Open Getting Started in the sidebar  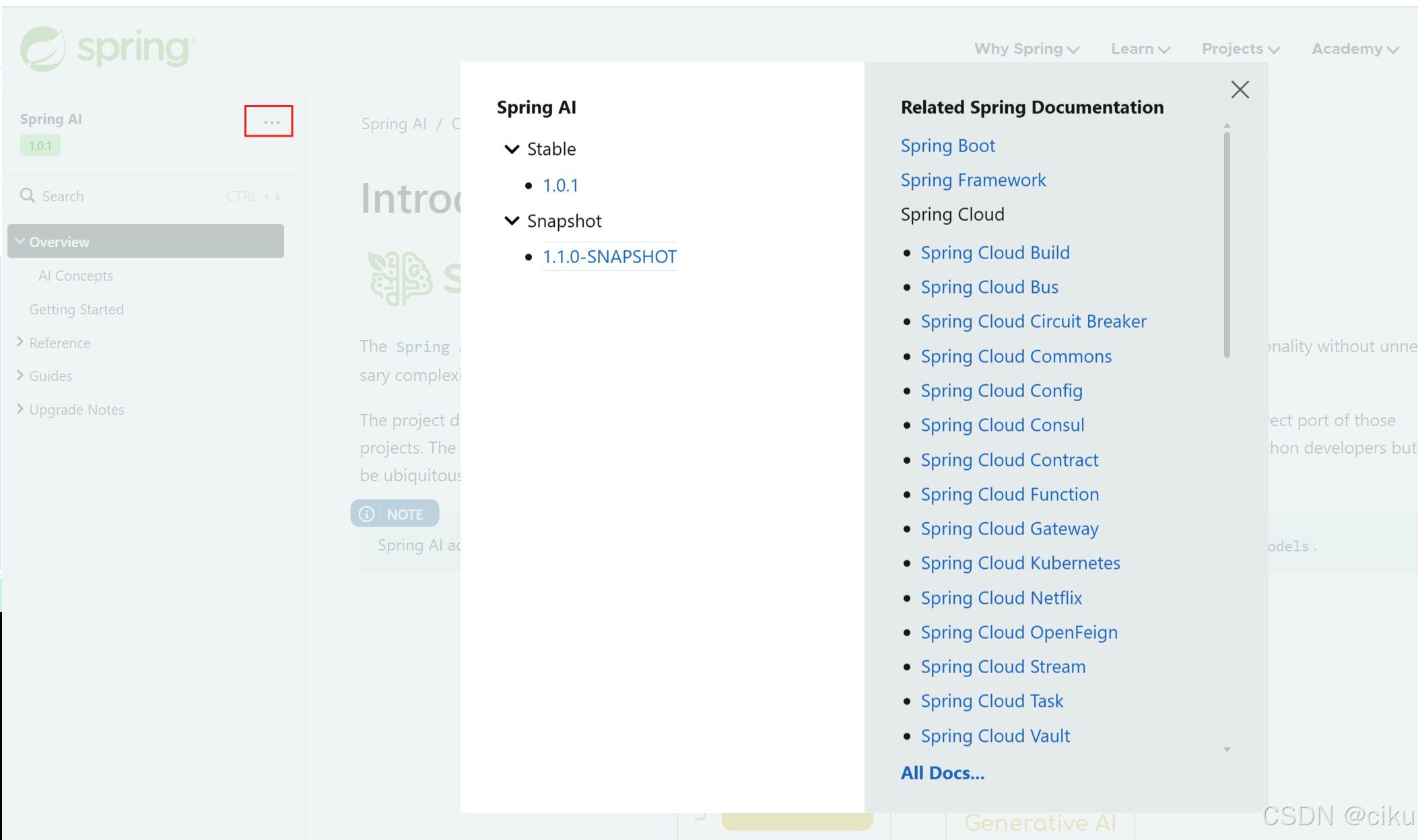coord(76,309)
